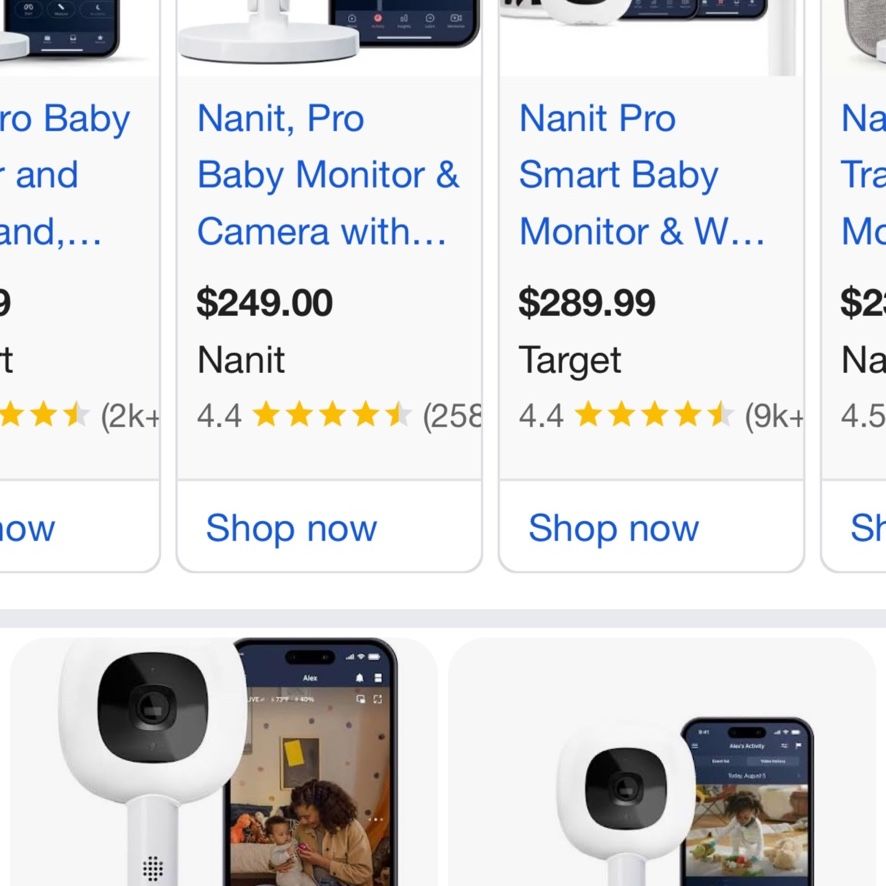Open the partially visible product title on the rightmost card
This screenshot has width=886, height=886.
pos(863,175)
